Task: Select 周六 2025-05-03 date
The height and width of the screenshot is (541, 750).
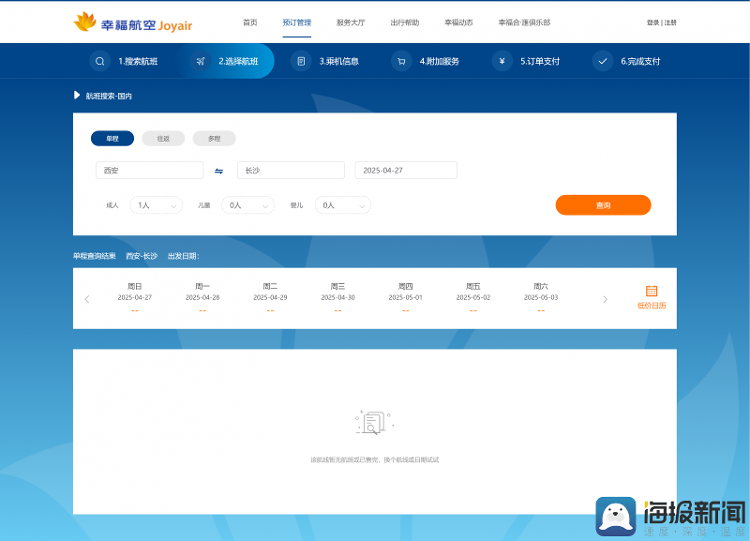Action: coord(541,298)
